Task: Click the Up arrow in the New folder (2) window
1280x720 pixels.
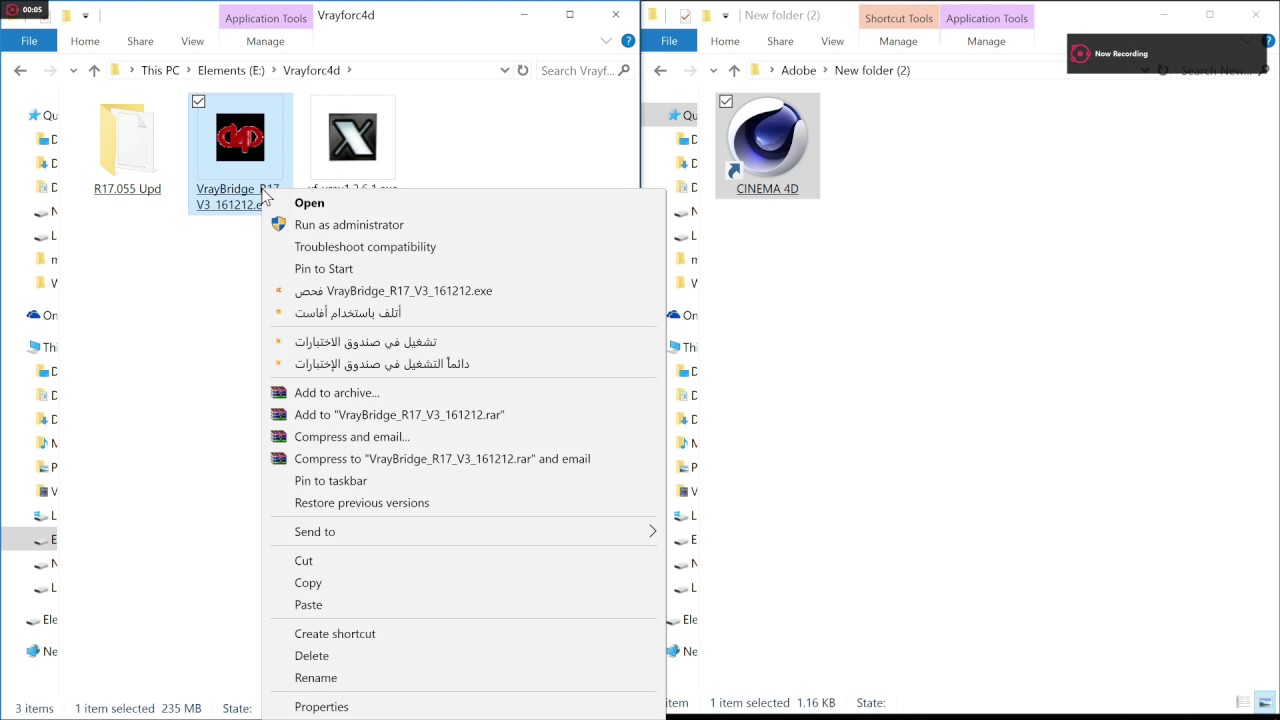Action: (734, 70)
